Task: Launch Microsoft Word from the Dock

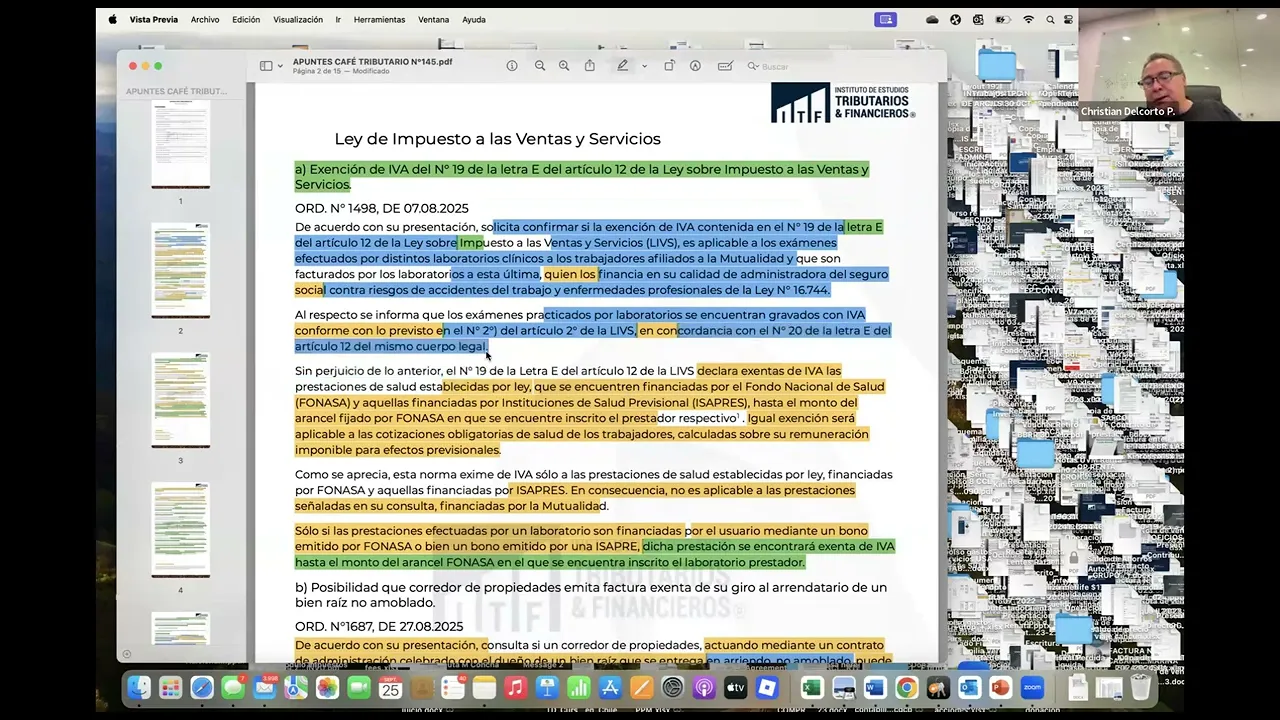Action: [875, 688]
